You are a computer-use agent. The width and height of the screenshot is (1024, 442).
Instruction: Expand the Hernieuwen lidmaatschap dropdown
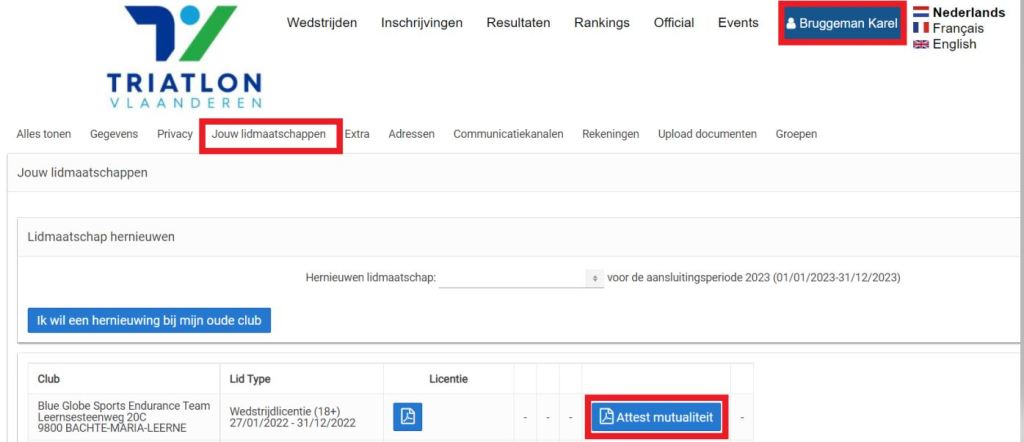[521, 278]
